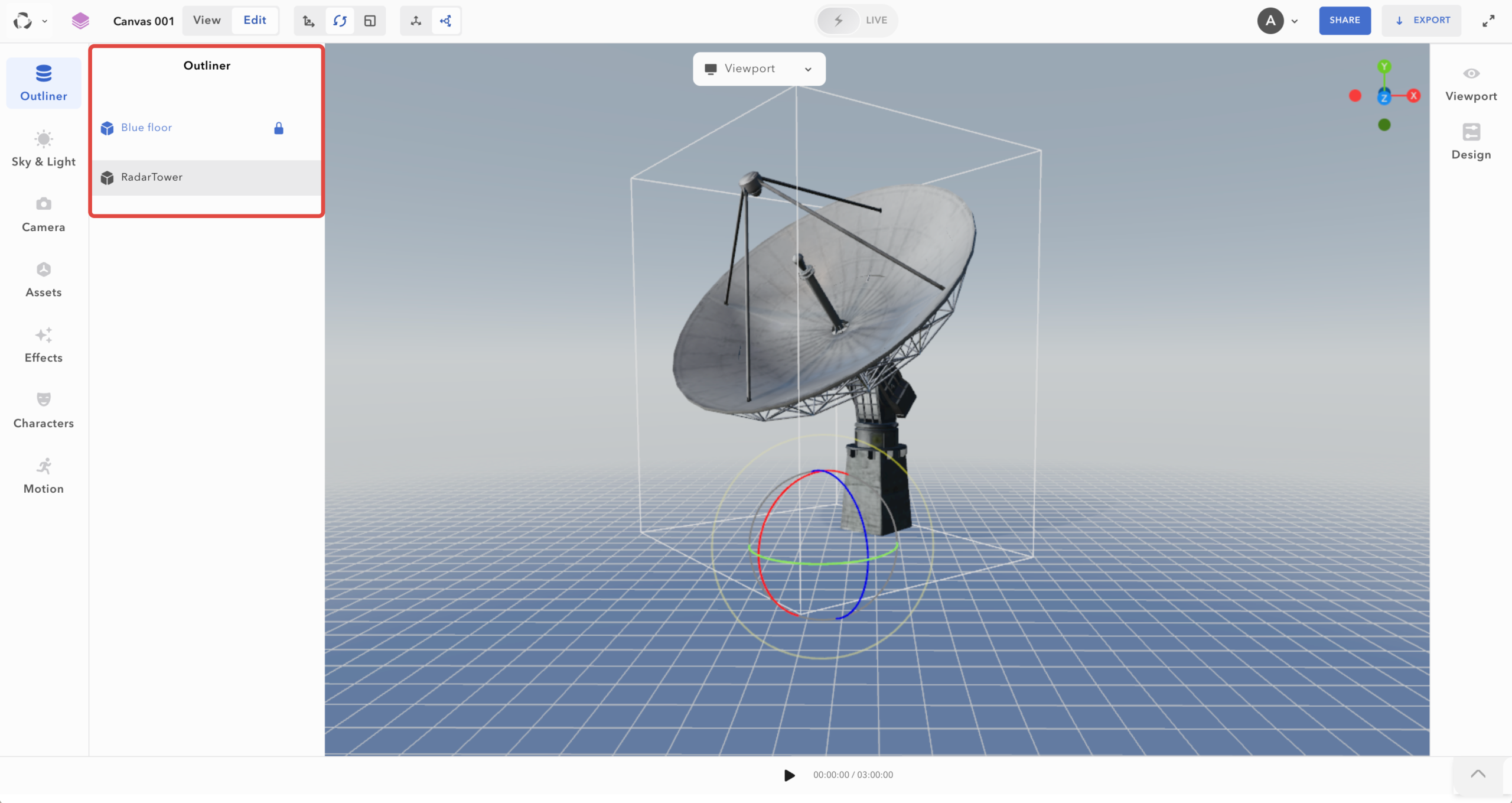The width and height of the screenshot is (1512, 803).
Task: Open the Assets panel
Action: tap(43, 279)
